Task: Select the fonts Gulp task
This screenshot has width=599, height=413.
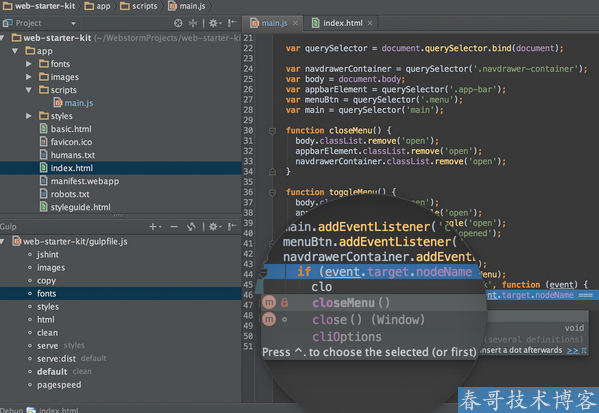Action: pos(121,293)
